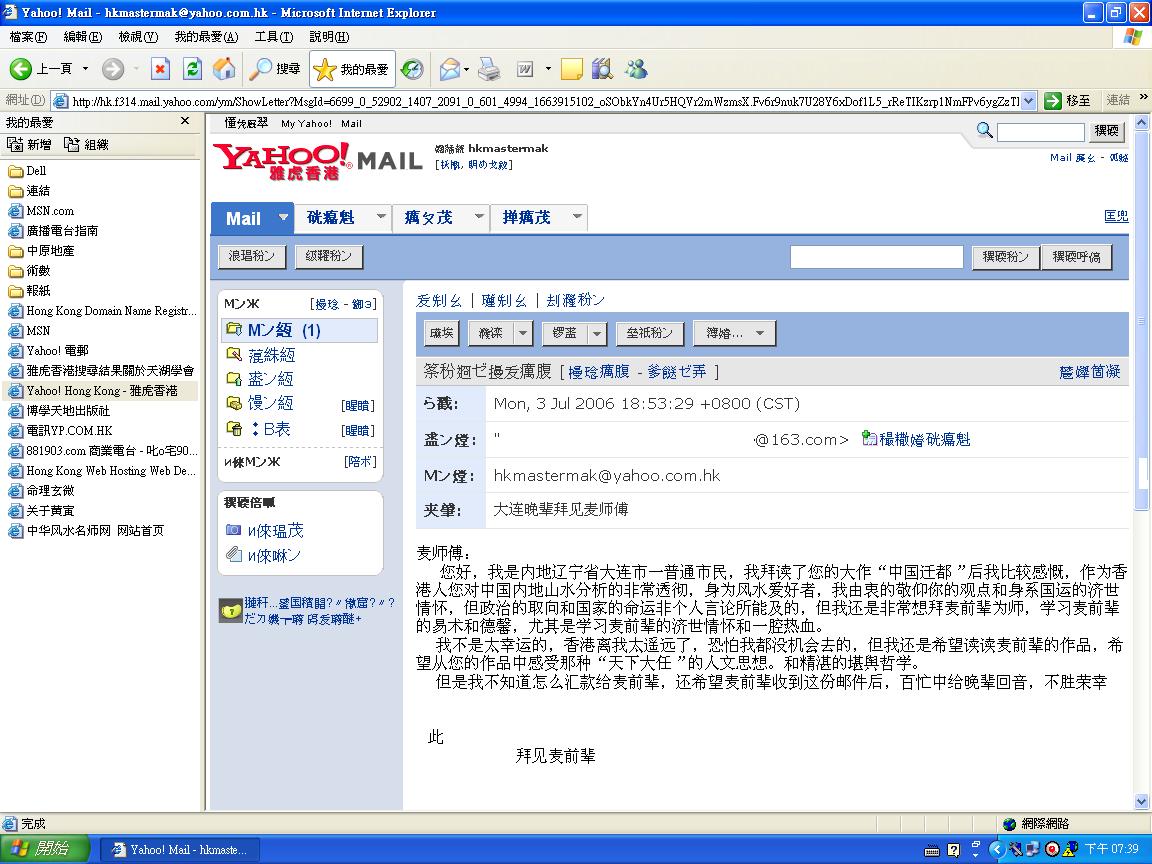Open dropdown arrow on second Yahoo tab

point(381,216)
